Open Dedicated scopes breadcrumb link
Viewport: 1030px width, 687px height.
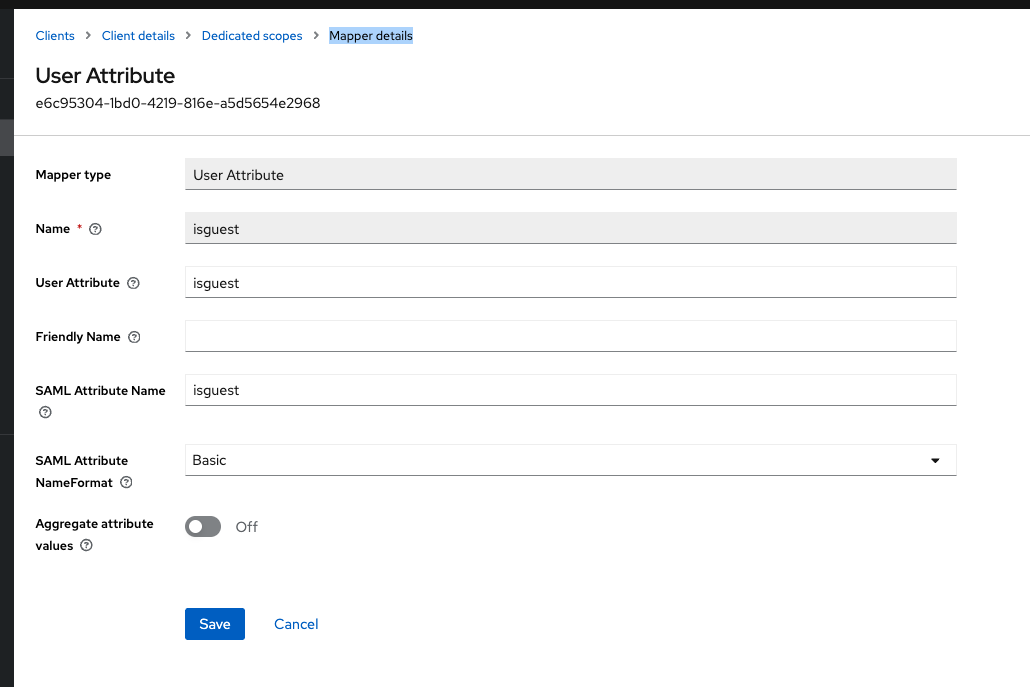tap(252, 36)
